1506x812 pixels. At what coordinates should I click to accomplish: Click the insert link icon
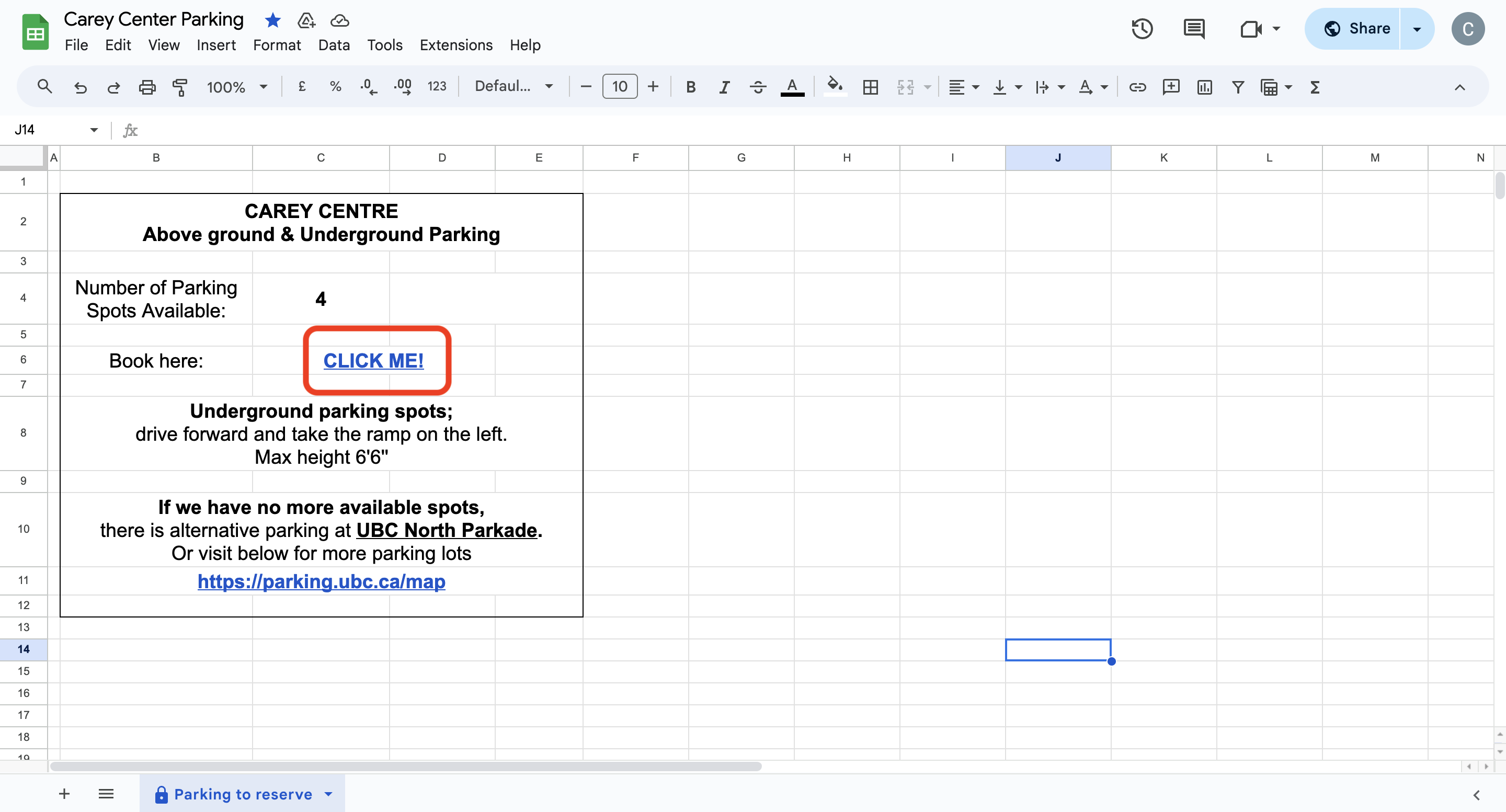(1137, 87)
